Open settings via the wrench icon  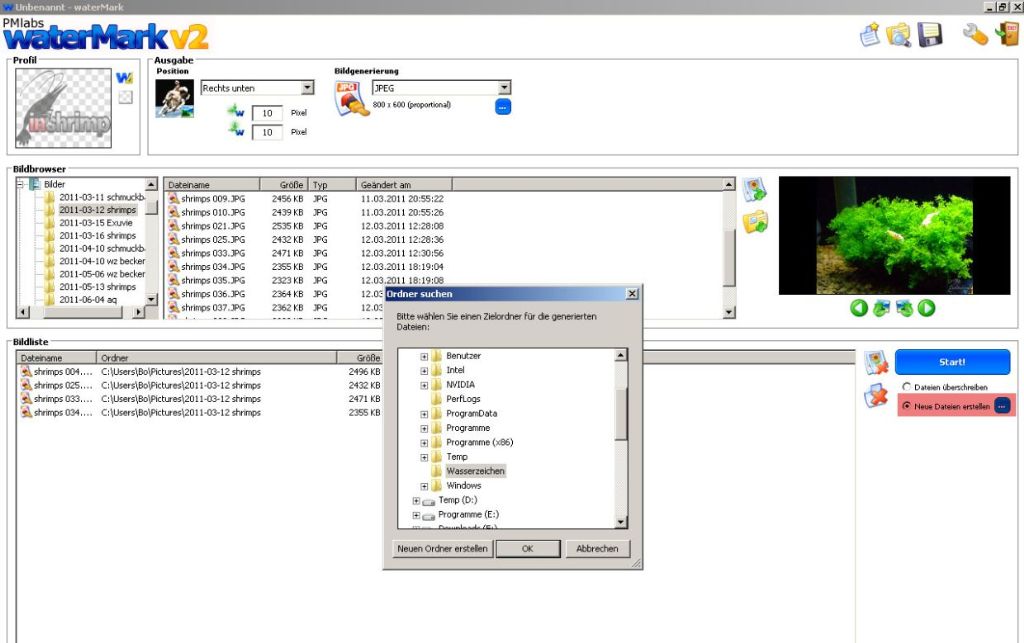pyautogui.click(x=975, y=34)
